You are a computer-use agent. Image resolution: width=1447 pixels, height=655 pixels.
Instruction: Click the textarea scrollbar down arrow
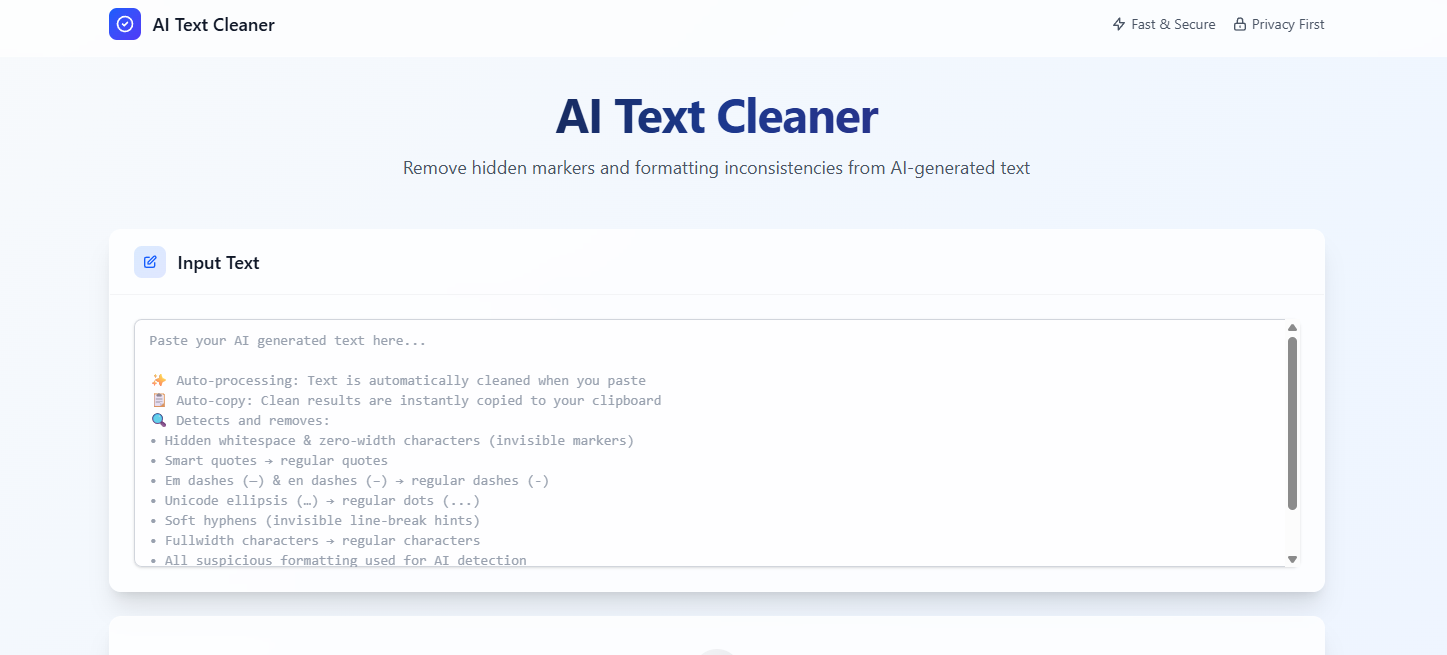pos(1292,559)
